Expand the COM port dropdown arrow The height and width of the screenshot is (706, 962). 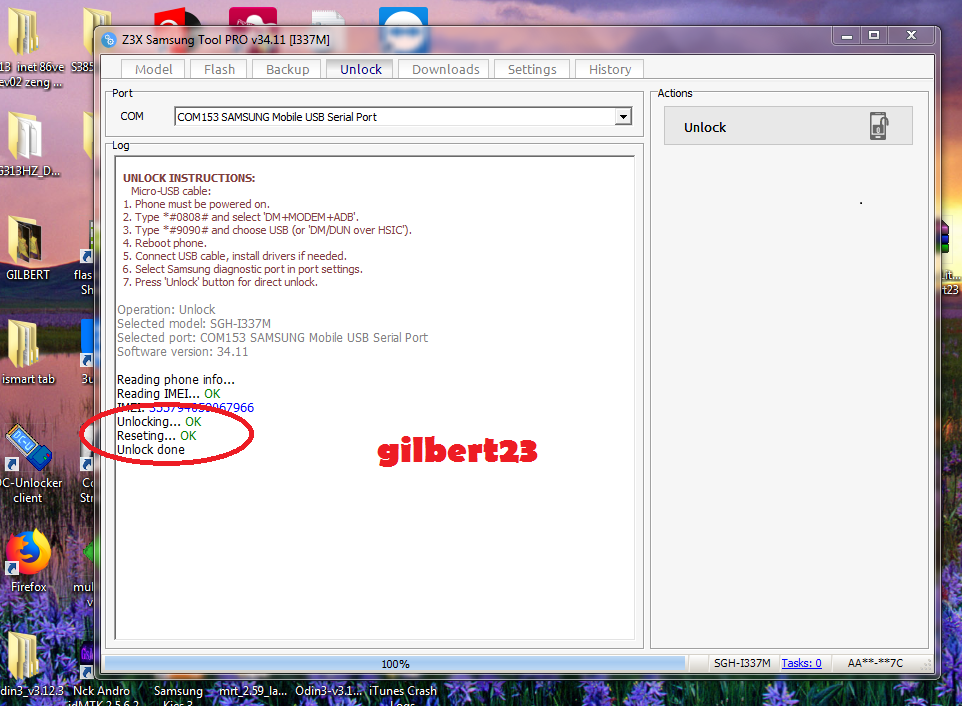tap(623, 117)
